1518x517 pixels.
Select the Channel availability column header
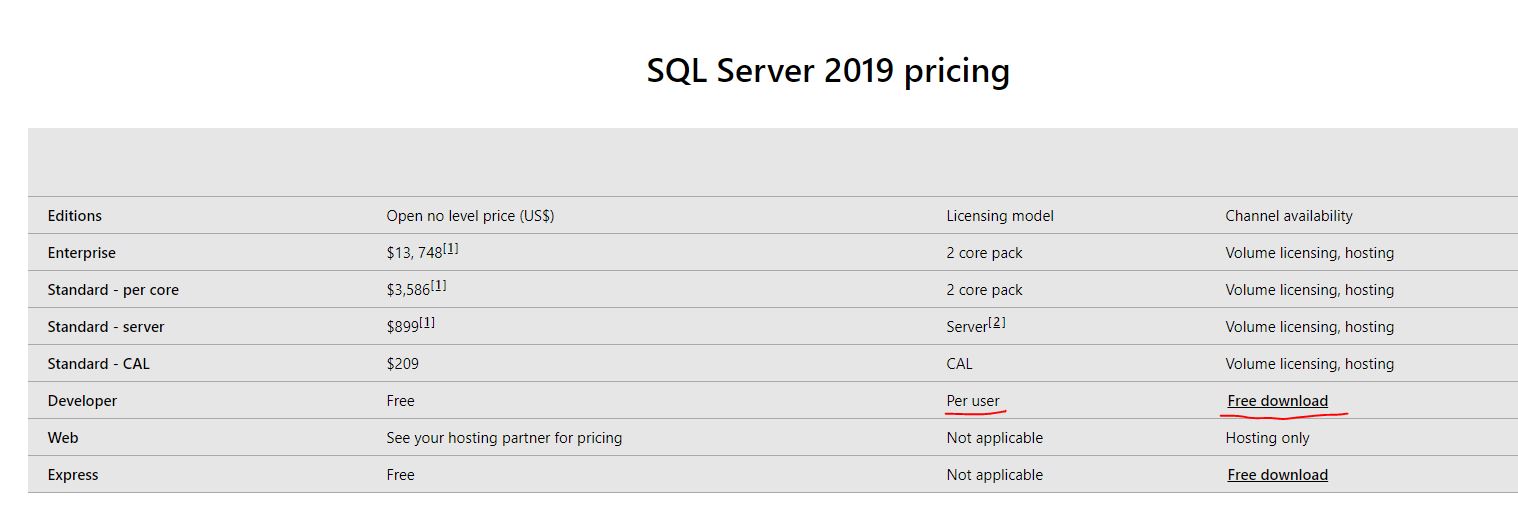1289,216
